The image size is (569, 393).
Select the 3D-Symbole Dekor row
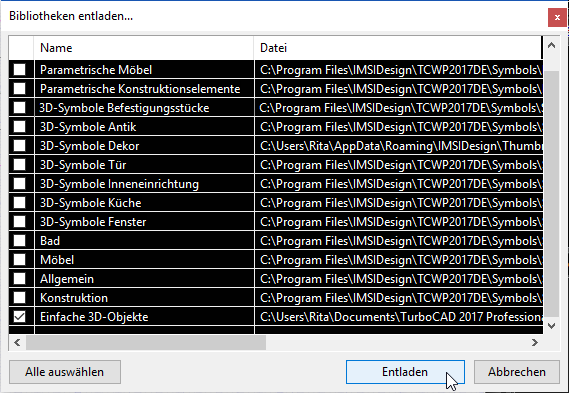(276, 146)
